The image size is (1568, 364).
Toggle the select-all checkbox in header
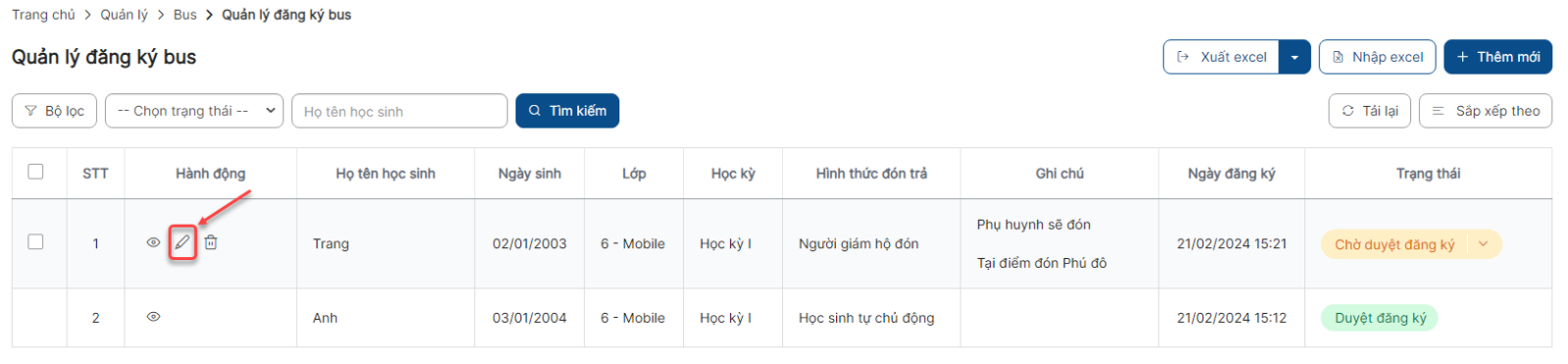coord(36,172)
